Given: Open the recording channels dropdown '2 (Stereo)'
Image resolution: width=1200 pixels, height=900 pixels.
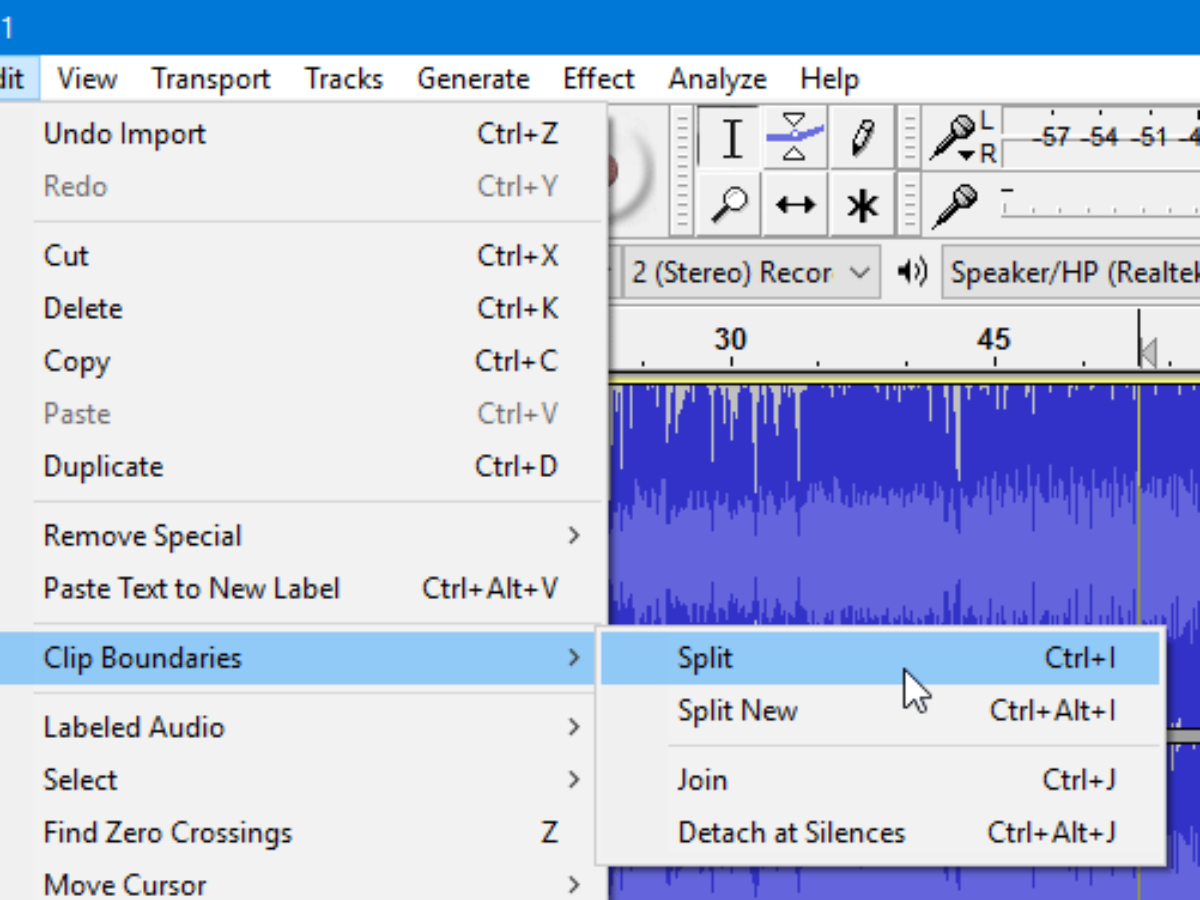Looking at the screenshot, I should click(x=750, y=272).
